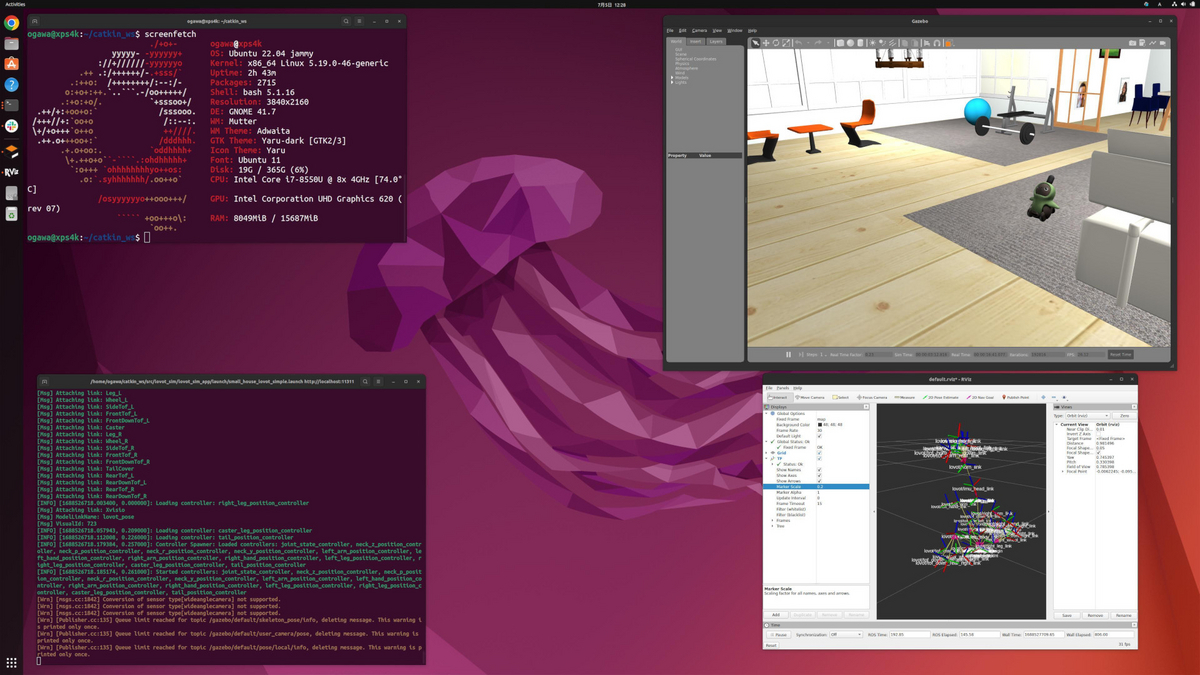Toggle the Show Names checkbox

click(819, 470)
